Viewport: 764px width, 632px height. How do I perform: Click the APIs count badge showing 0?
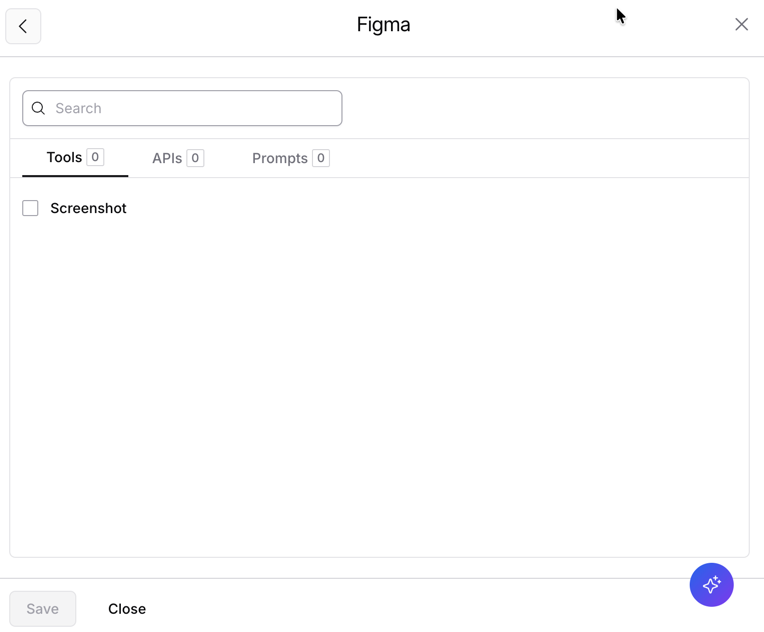(195, 158)
